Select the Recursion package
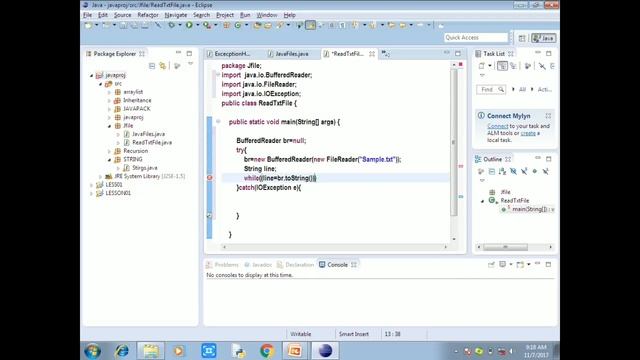Viewport: 640px width, 360px height. tap(135, 151)
